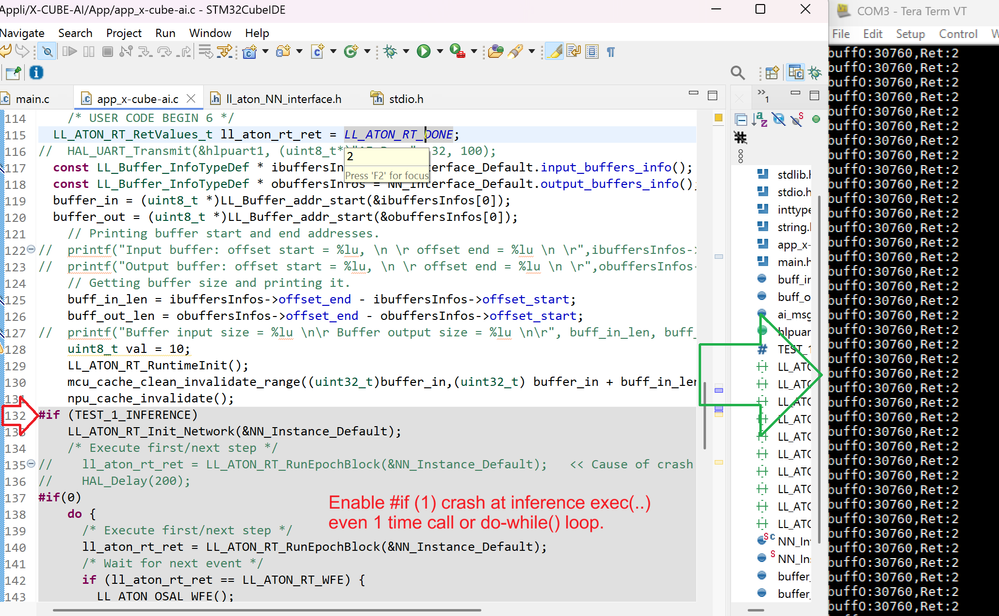The height and width of the screenshot is (616, 999).
Task: Click the Search magnifier icon
Action: point(737,73)
